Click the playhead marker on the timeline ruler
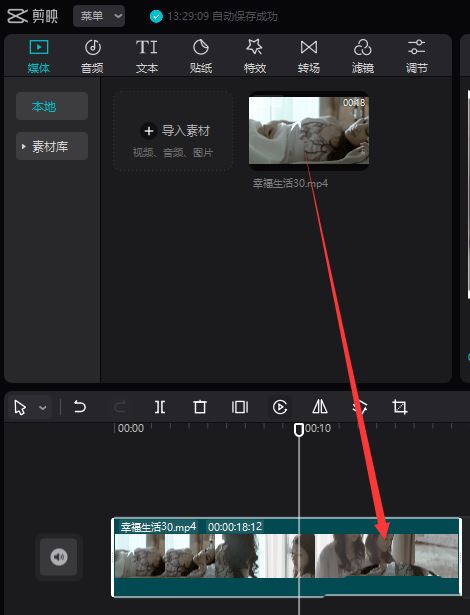Viewport: 470px width, 615px height. point(299,429)
